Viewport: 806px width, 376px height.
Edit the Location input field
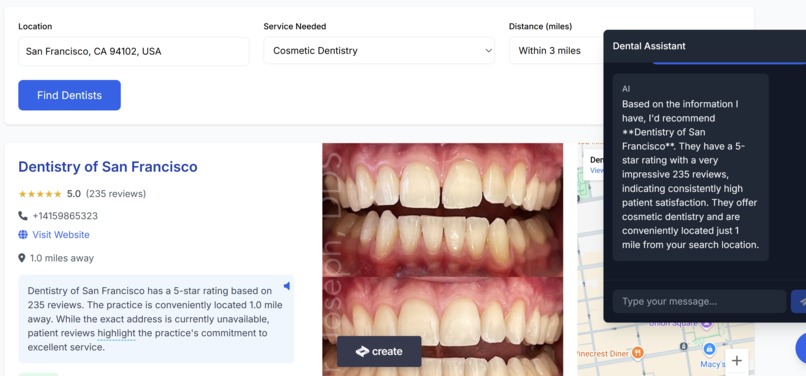tap(134, 51)
